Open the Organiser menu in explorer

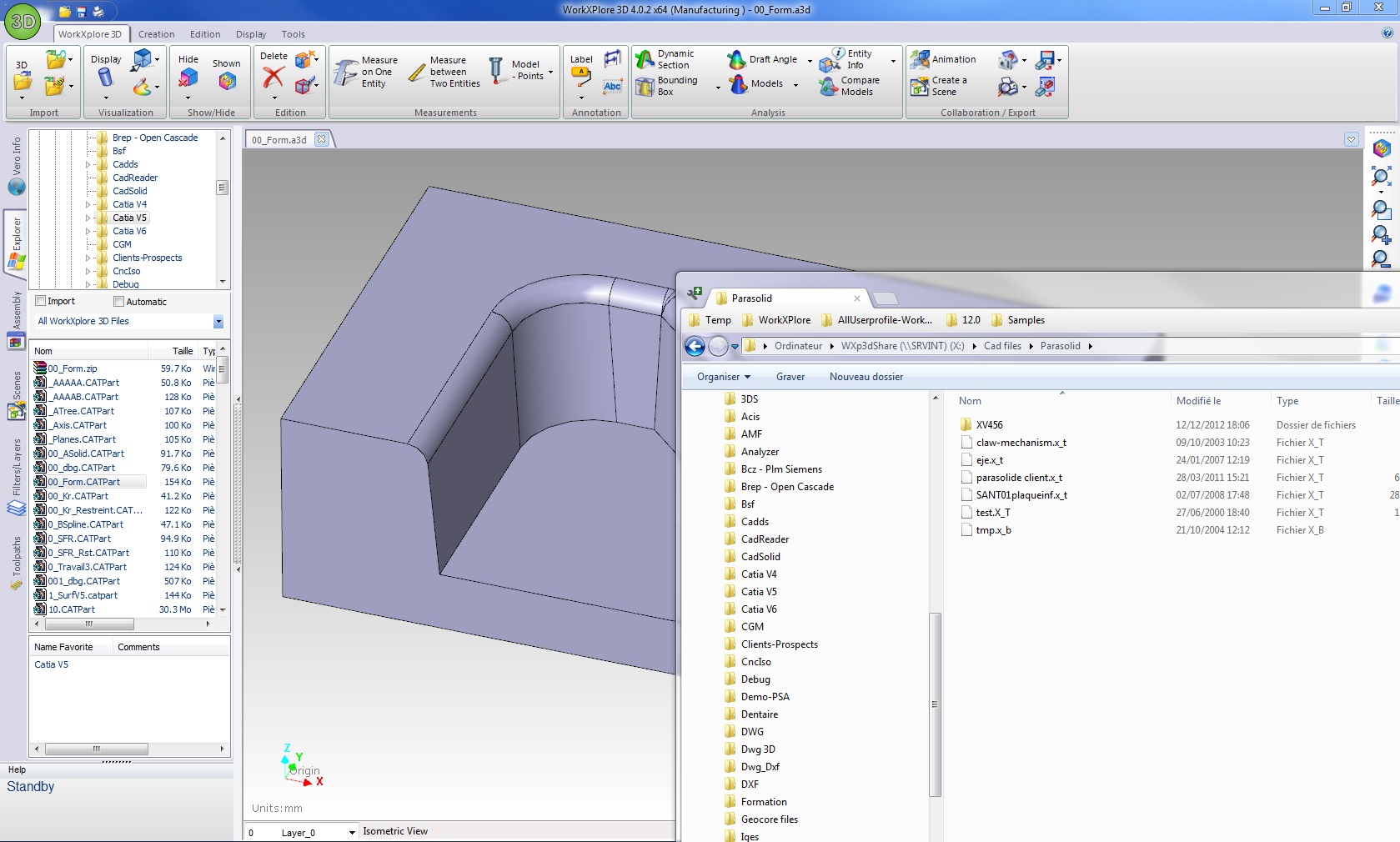coord(723,377)
